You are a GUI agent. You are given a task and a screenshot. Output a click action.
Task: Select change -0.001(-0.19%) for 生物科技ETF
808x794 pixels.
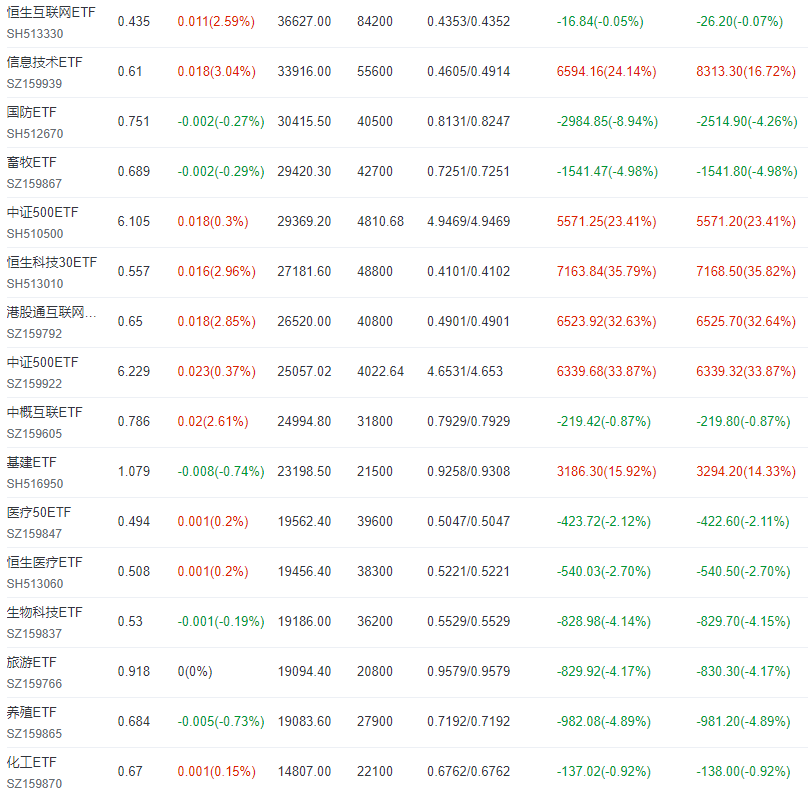(221, 621)
